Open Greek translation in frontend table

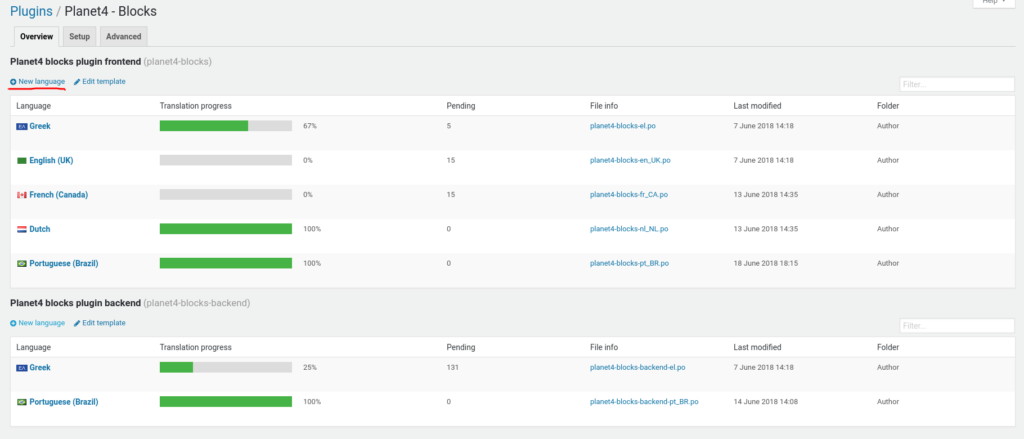click(40, 126)
